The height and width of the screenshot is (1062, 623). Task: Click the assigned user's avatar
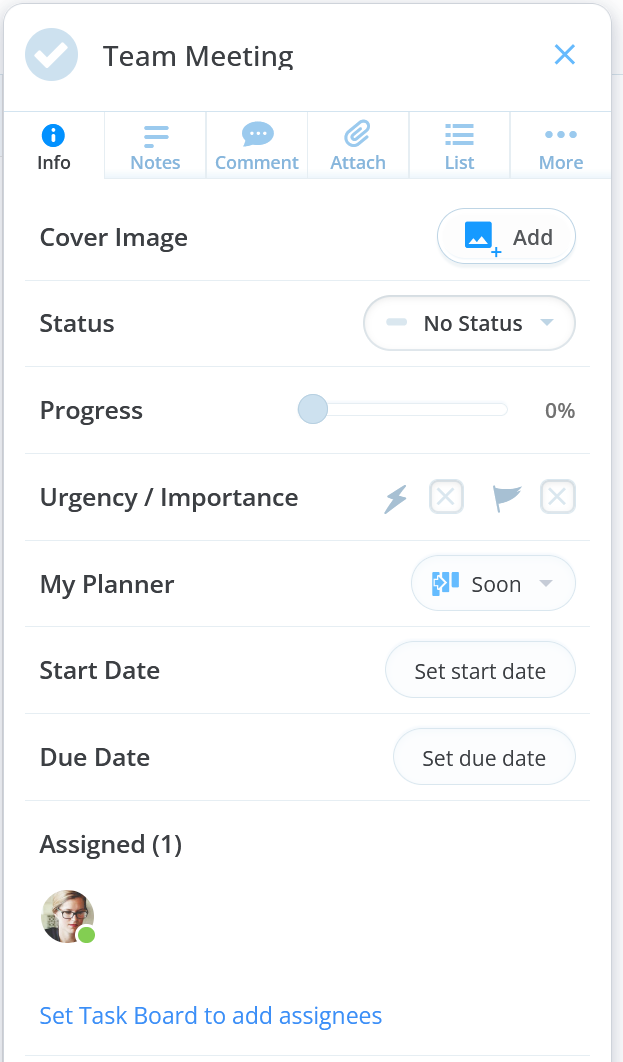pyautogui.click(x=67, y=916)
